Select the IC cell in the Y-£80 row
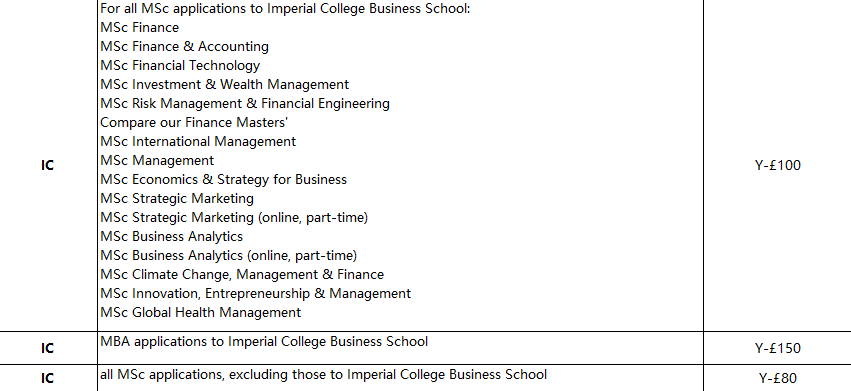Screen dimensions: 851x391 tap(48, 378)
